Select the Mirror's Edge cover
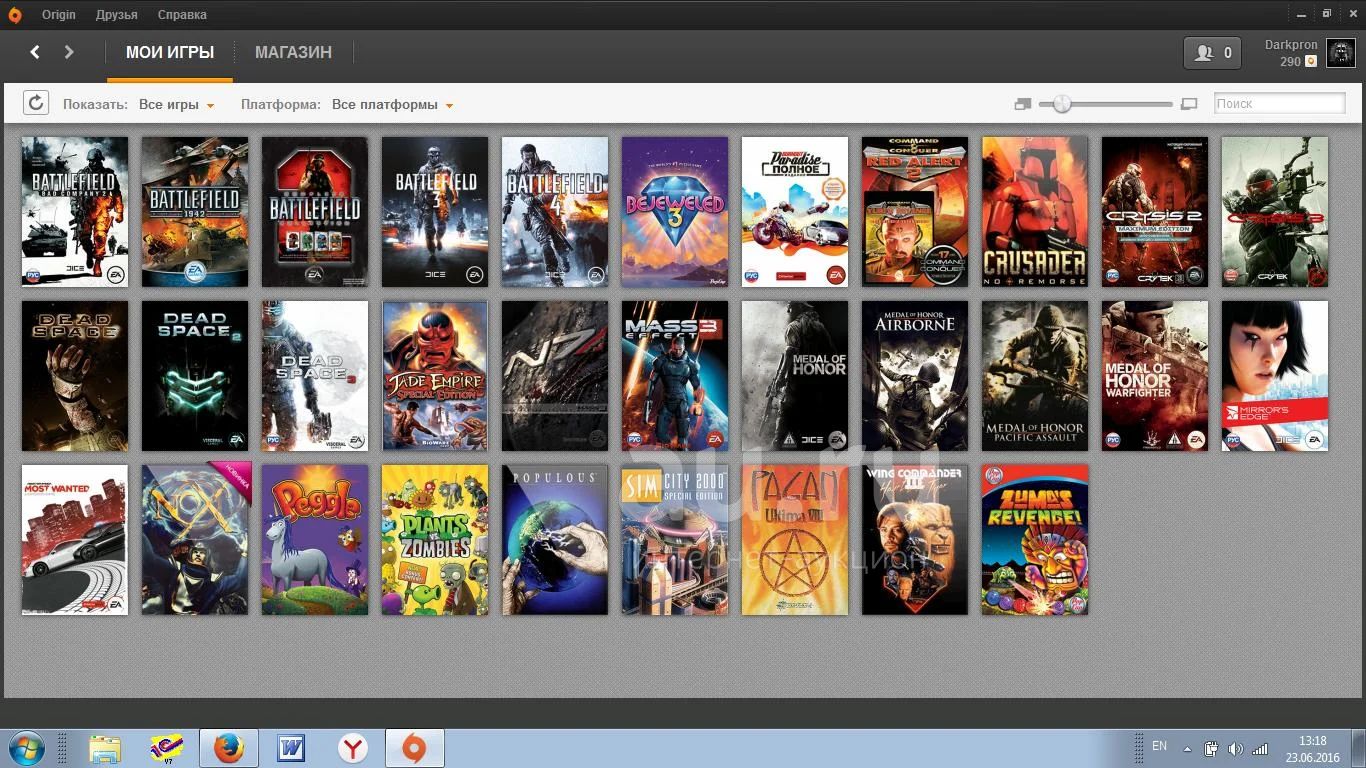The image size is (1366, 768). click(x=1275, y=376)
